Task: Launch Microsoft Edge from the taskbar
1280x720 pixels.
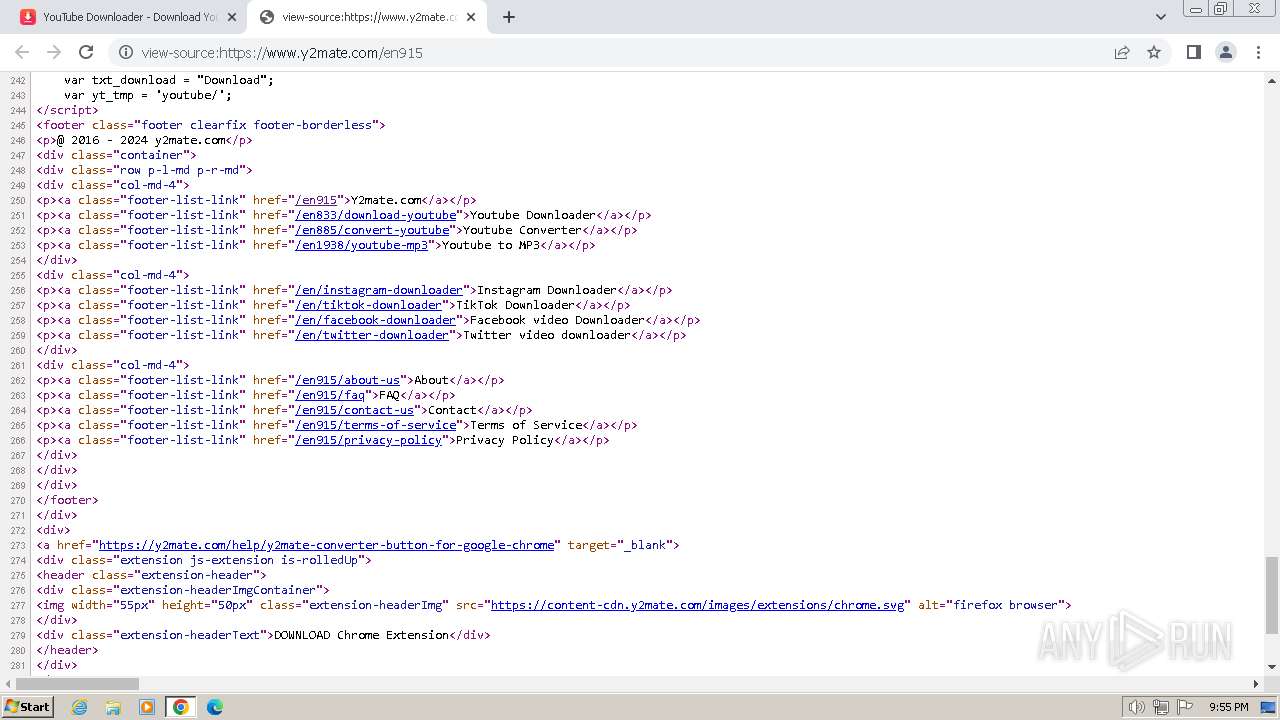Action: tap(215, 707)
